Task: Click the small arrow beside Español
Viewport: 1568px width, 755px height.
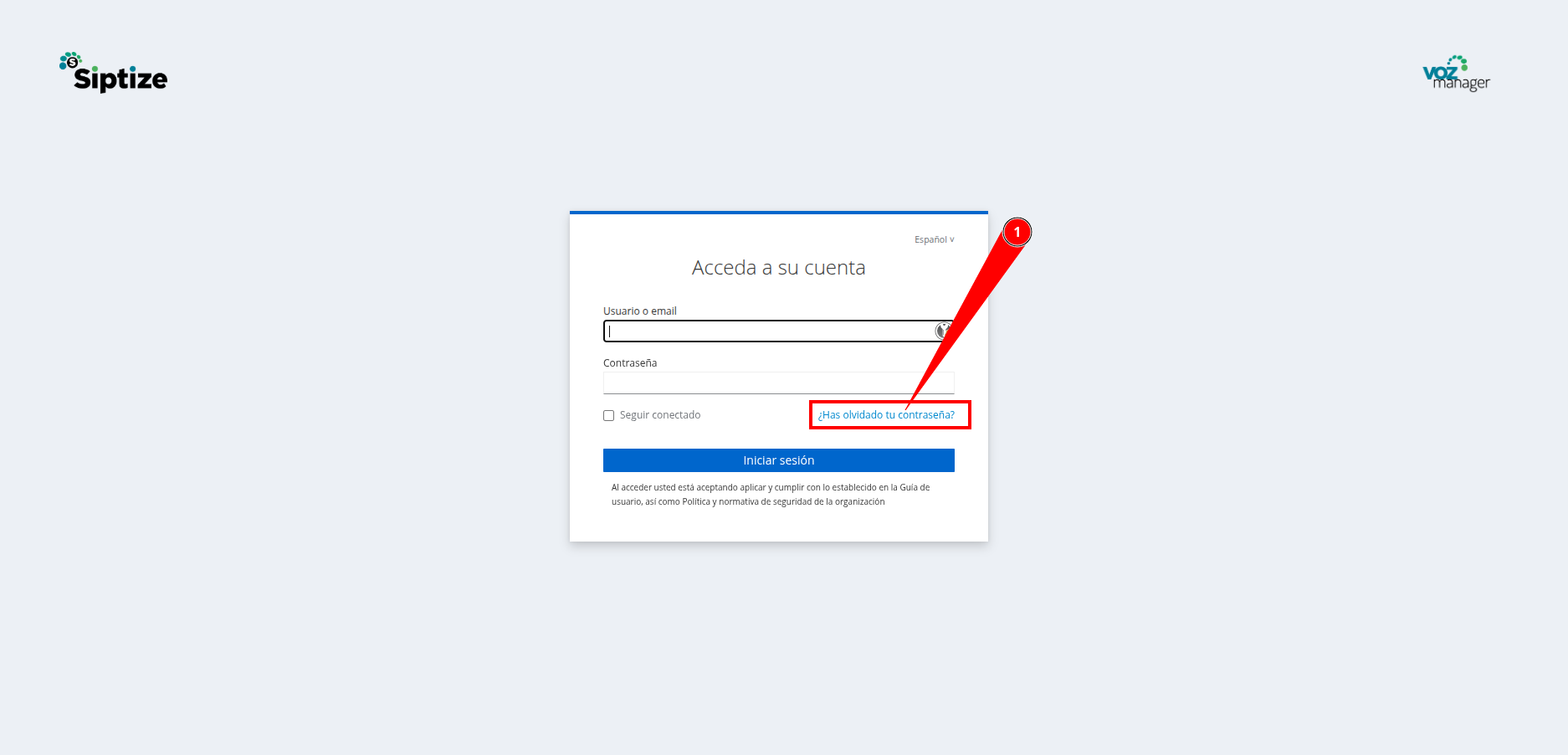Action: tap(951, 239)
